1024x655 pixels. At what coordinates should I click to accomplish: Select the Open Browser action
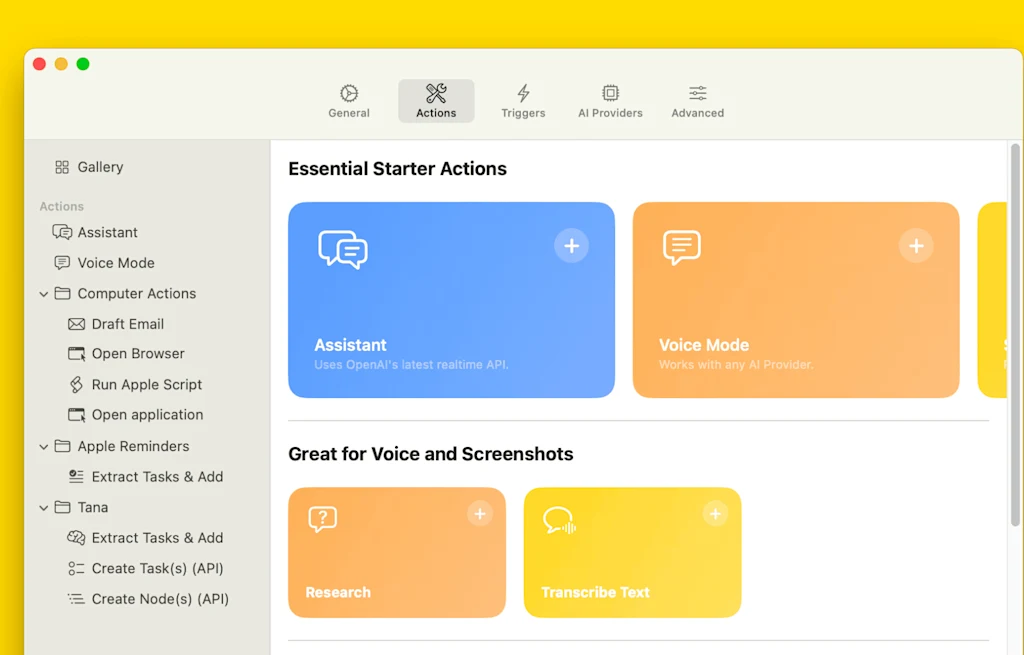[x=138, y=354]
